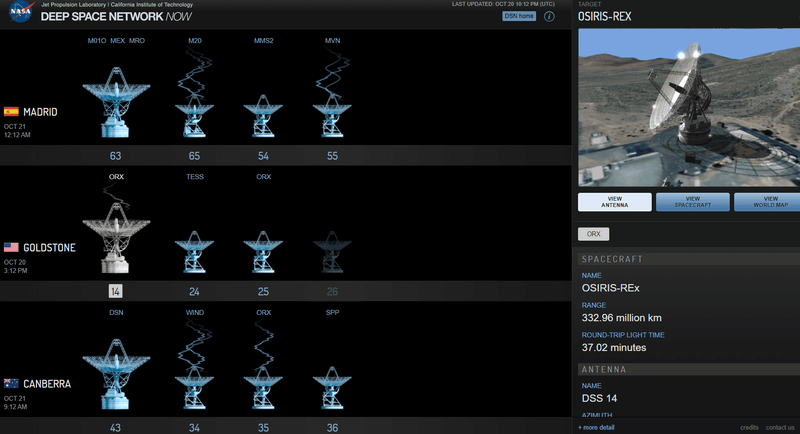Click antenna number 65 label

coord(194,156)
